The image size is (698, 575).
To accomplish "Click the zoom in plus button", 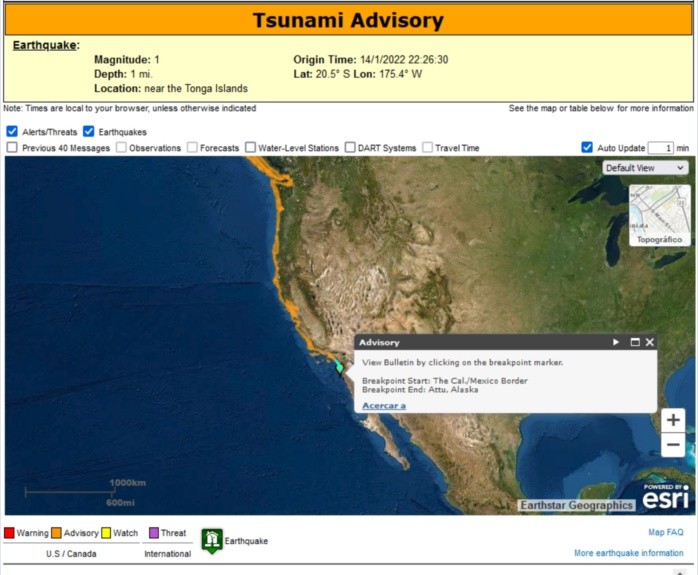I will pyautogui.click(x=673, y=421).
